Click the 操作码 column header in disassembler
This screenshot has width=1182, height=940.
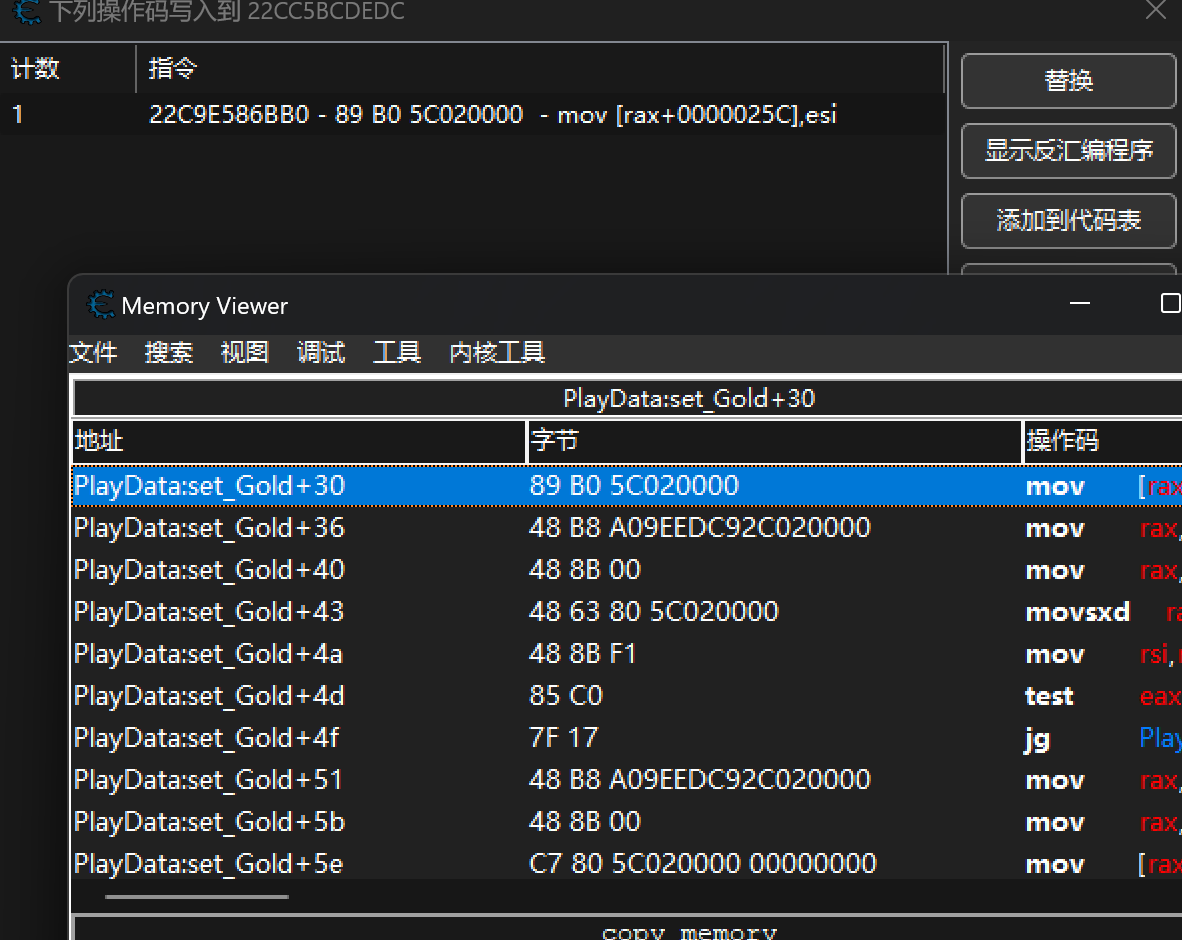[x=1102, y=441]
